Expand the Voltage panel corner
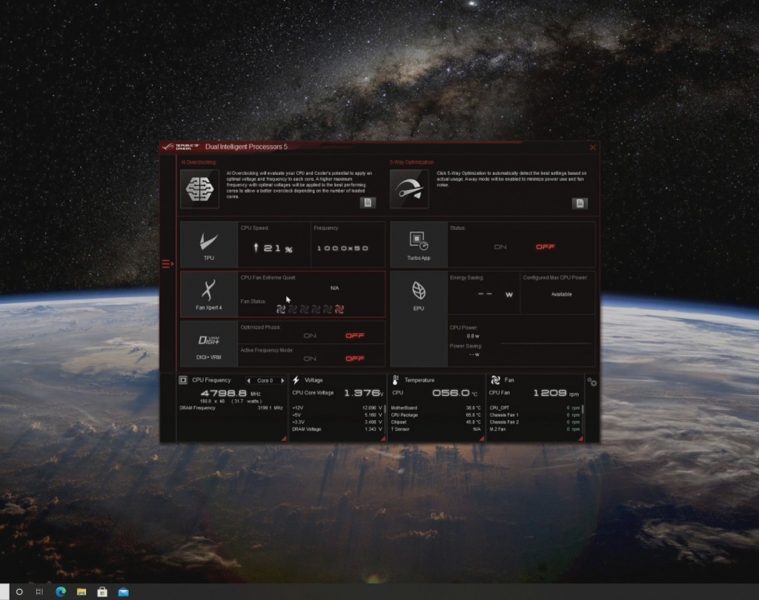Screen dimensions: 759x600 tap(383, 438)
